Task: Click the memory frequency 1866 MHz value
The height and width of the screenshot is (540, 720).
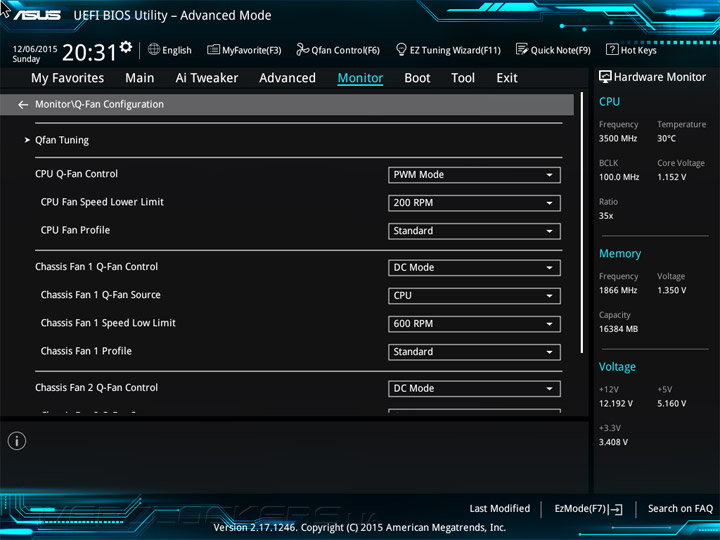Action: pyautogui.click(x=618, y=290)
